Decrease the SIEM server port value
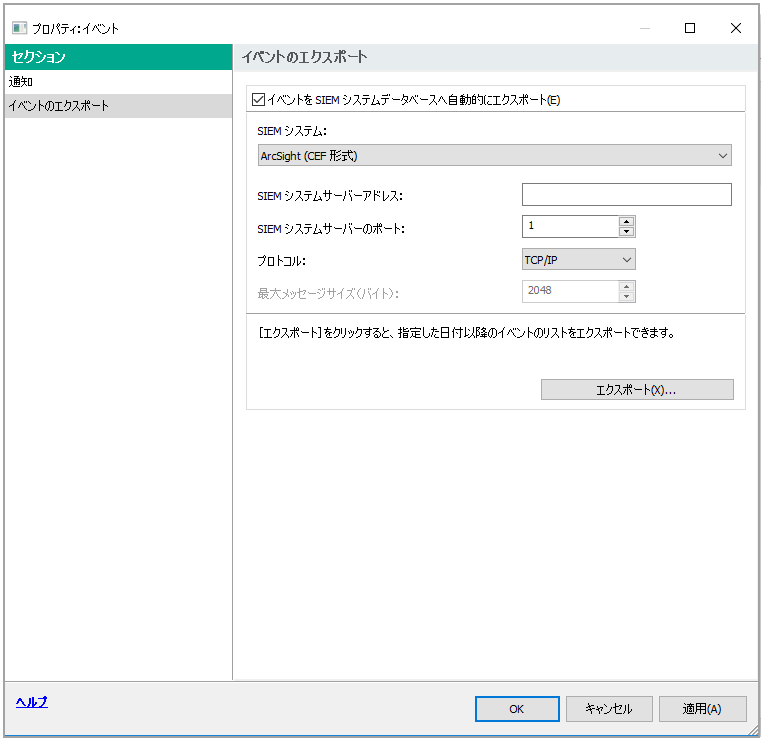763x738 pixels. pyautogui.click(x=627, y=232)
